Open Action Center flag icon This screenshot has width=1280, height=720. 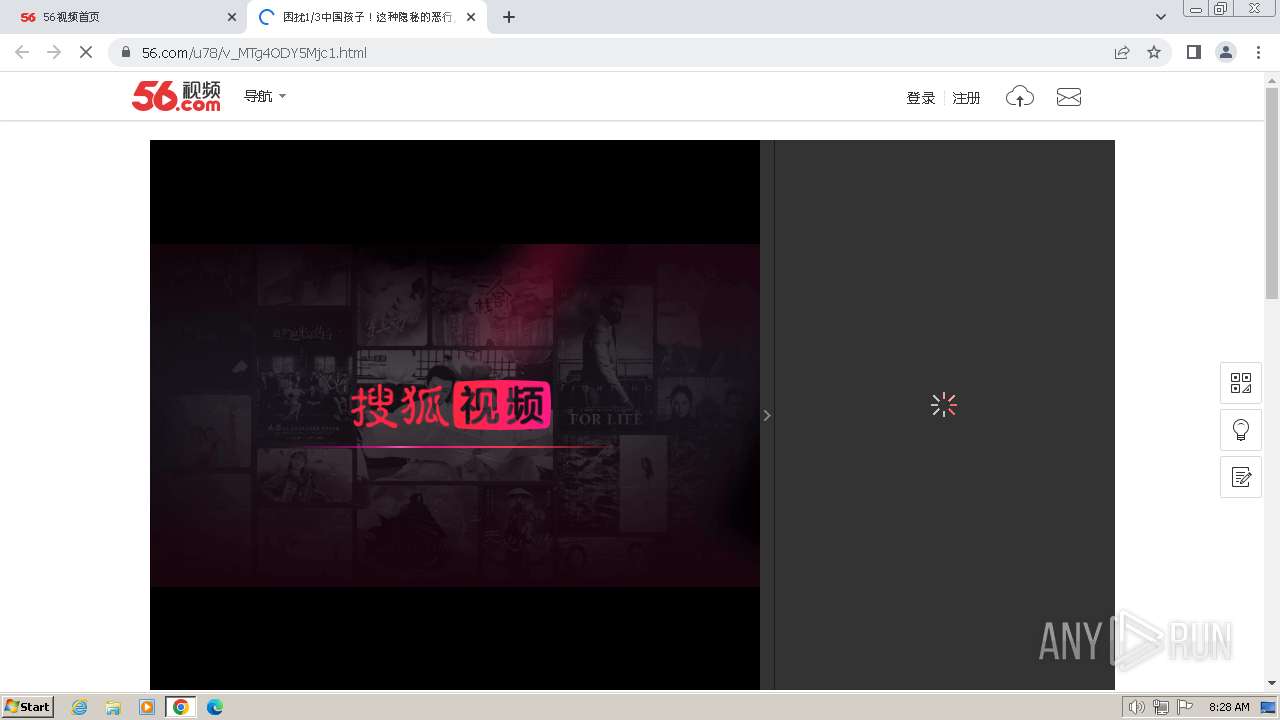pyautogui.click(x=1185, y=707)
